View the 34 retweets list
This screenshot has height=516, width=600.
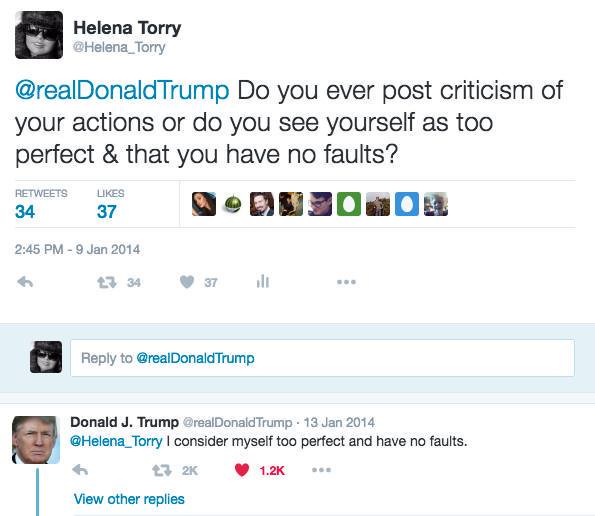pos(26,211)
